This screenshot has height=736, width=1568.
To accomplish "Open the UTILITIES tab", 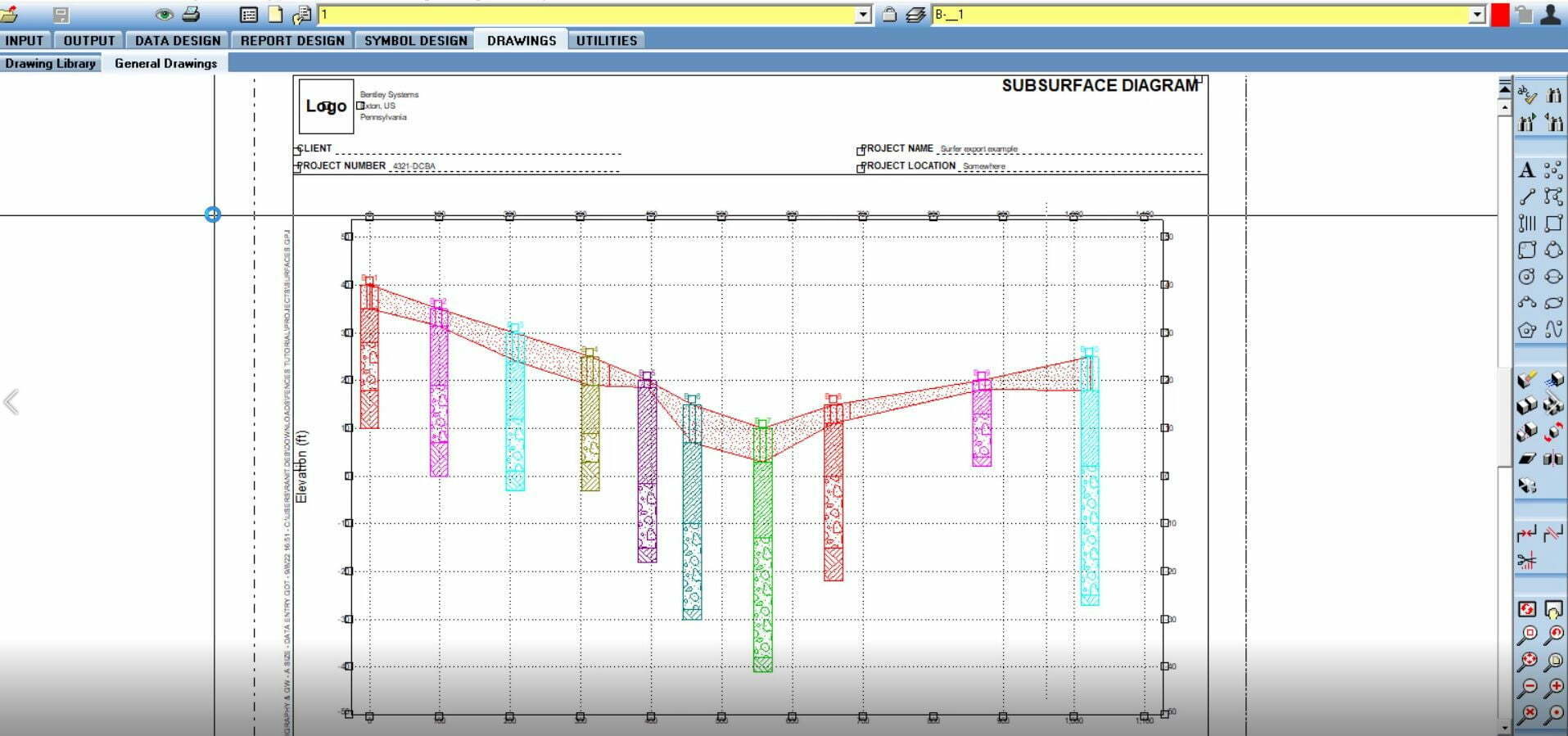I will [x=606, y=40].
